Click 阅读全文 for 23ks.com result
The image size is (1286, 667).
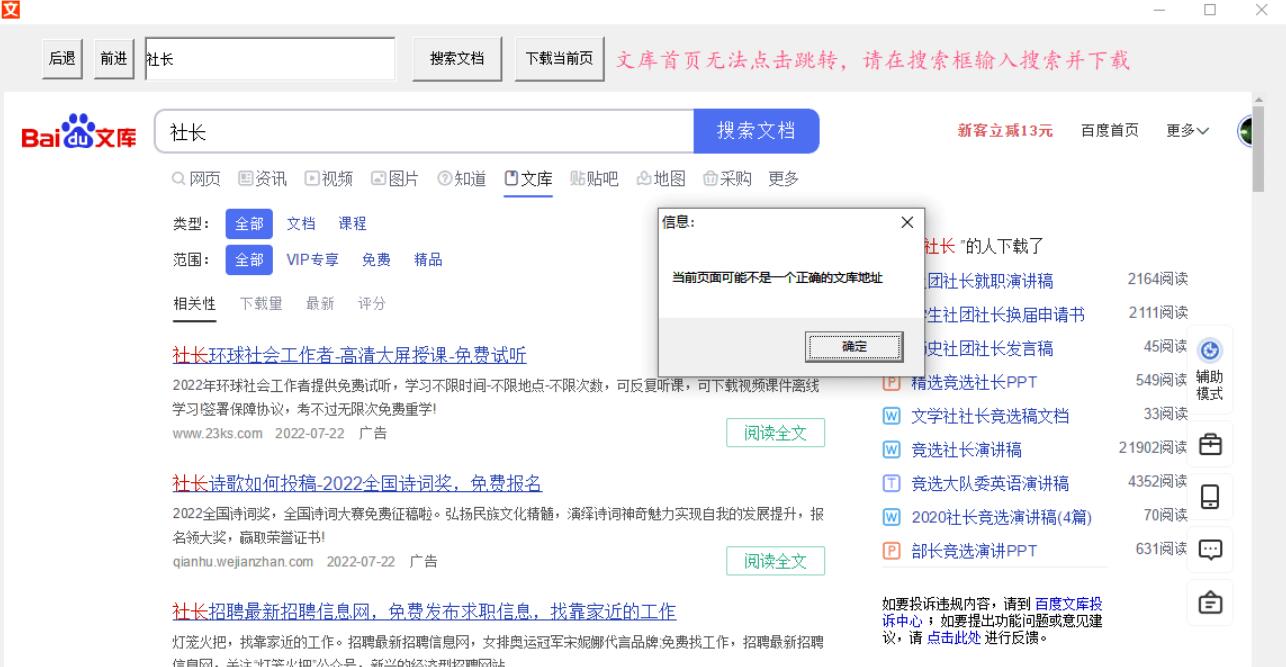(x=775, y=433)
